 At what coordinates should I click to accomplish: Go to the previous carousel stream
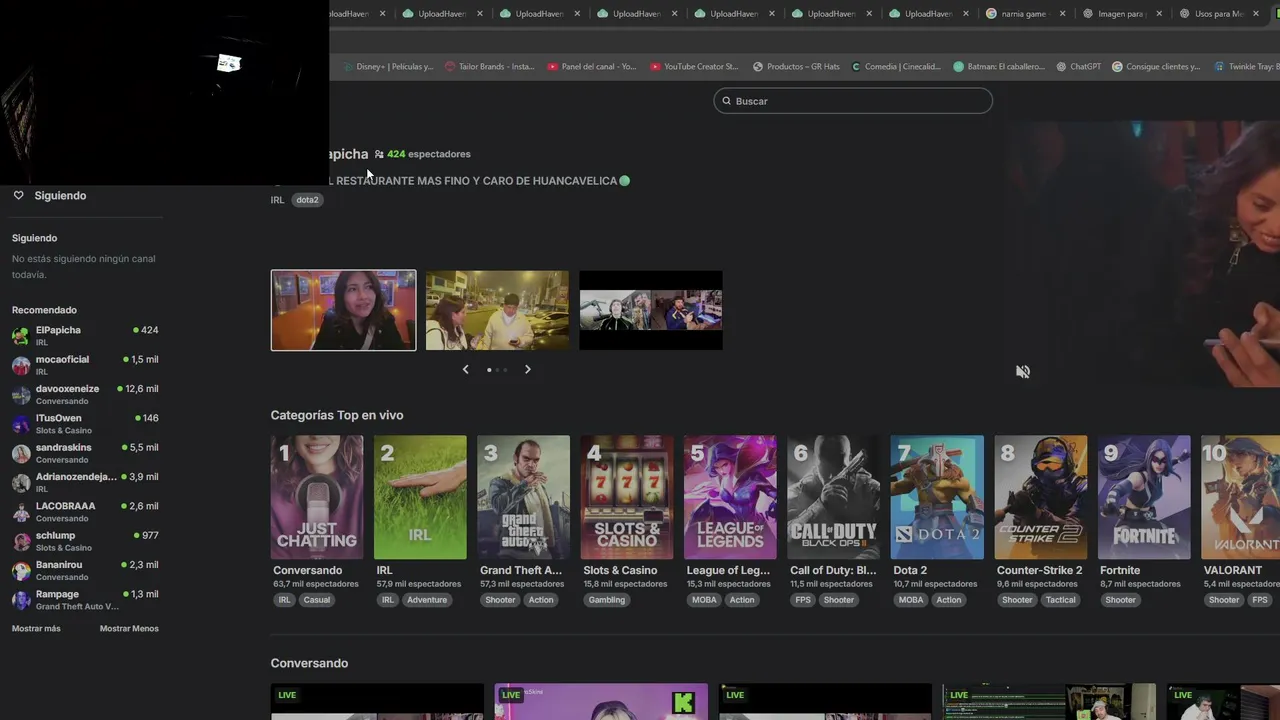coord(465,369)
